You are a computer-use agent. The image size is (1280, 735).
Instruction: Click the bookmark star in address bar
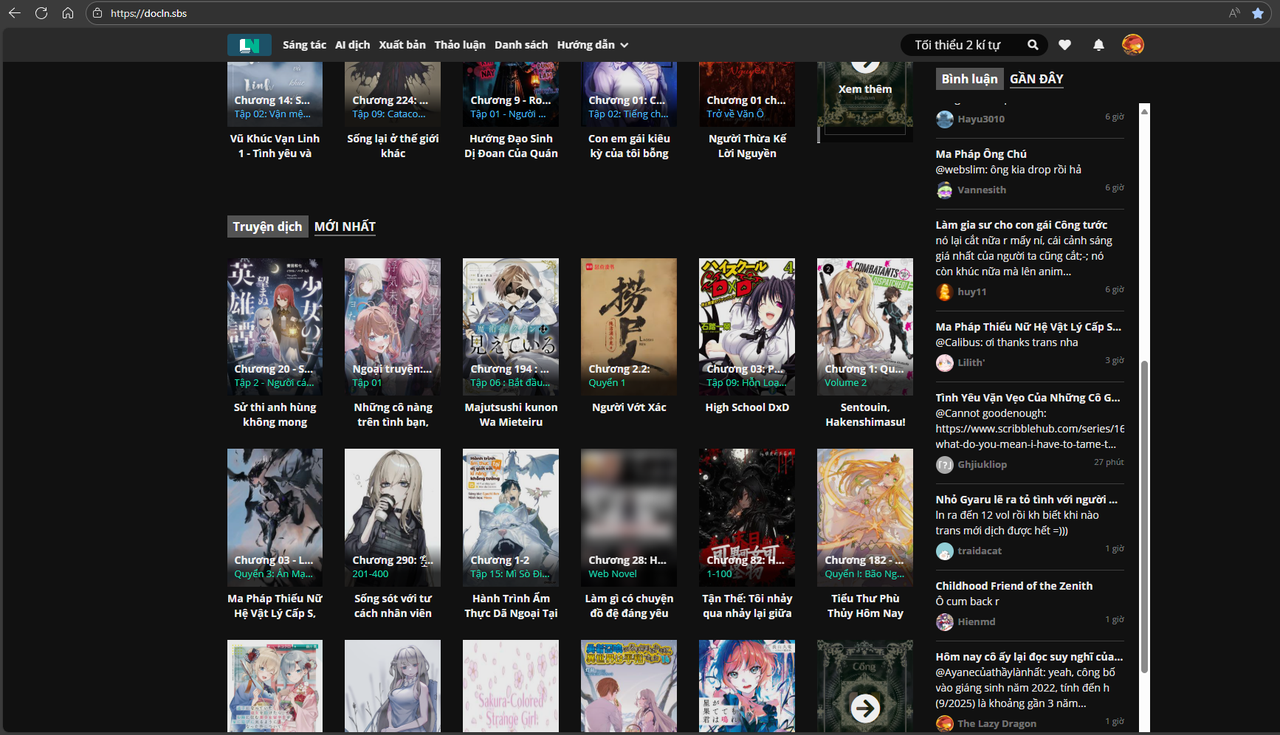(1258, 13)
